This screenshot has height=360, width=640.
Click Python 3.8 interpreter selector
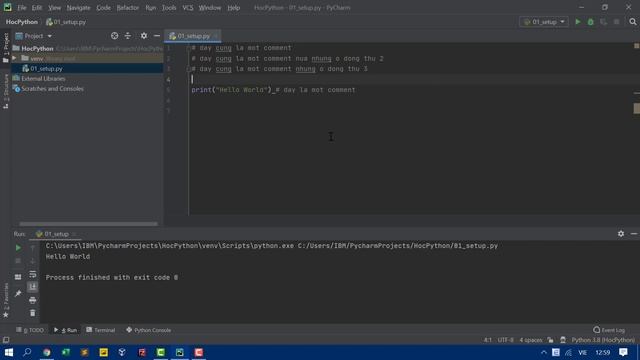coord(603,340)
